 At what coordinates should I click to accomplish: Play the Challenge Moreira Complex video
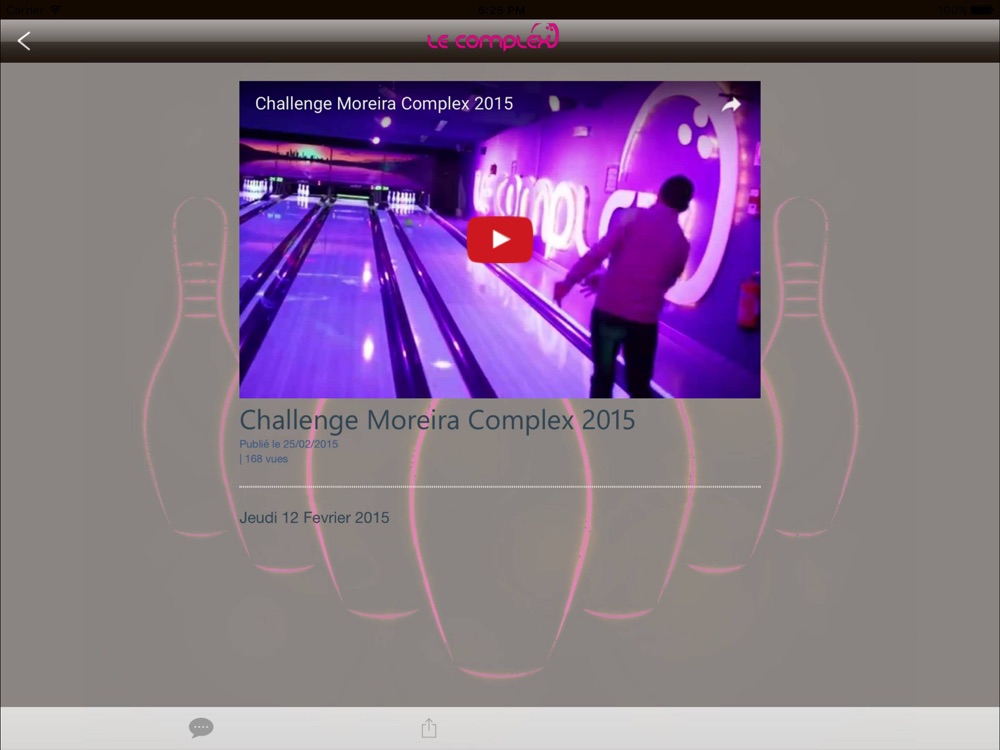coord(499,239)
